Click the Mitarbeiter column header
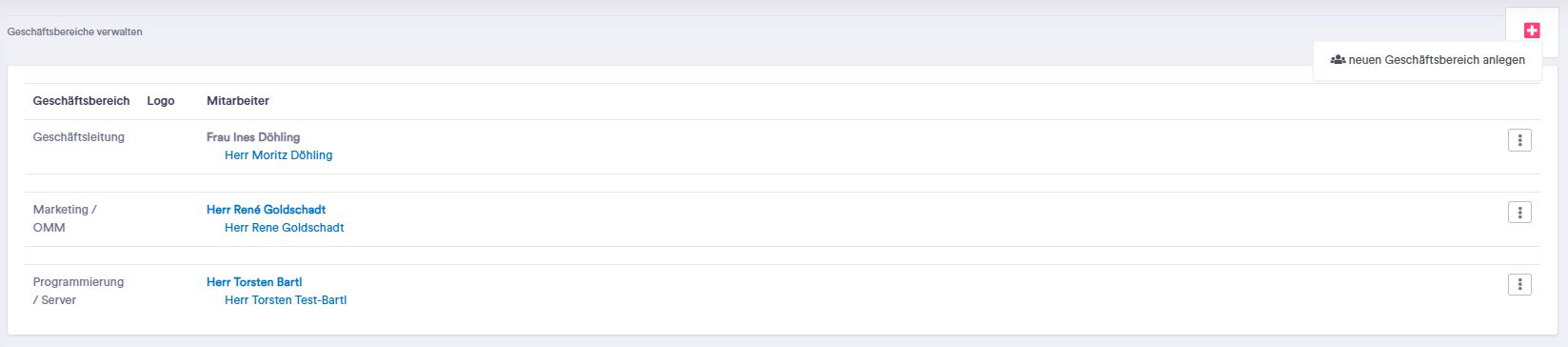This screenshot has height=347, width=1568. (238, 101)
